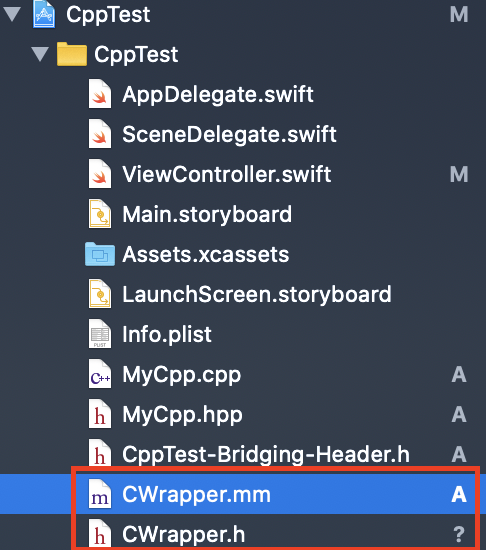Click the unknown status question mark on CWrapper.h
486x550 pixels.
click(459, 535)
